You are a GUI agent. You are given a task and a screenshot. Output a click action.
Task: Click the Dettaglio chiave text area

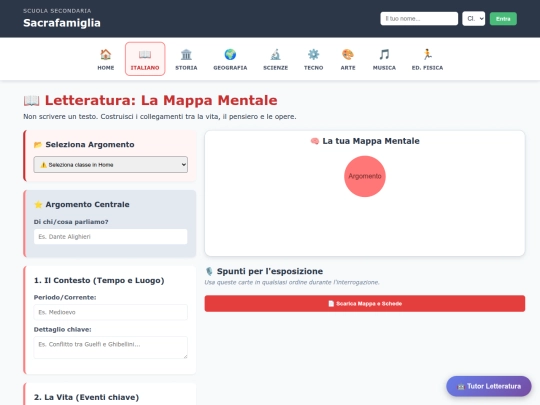[111, 347]
